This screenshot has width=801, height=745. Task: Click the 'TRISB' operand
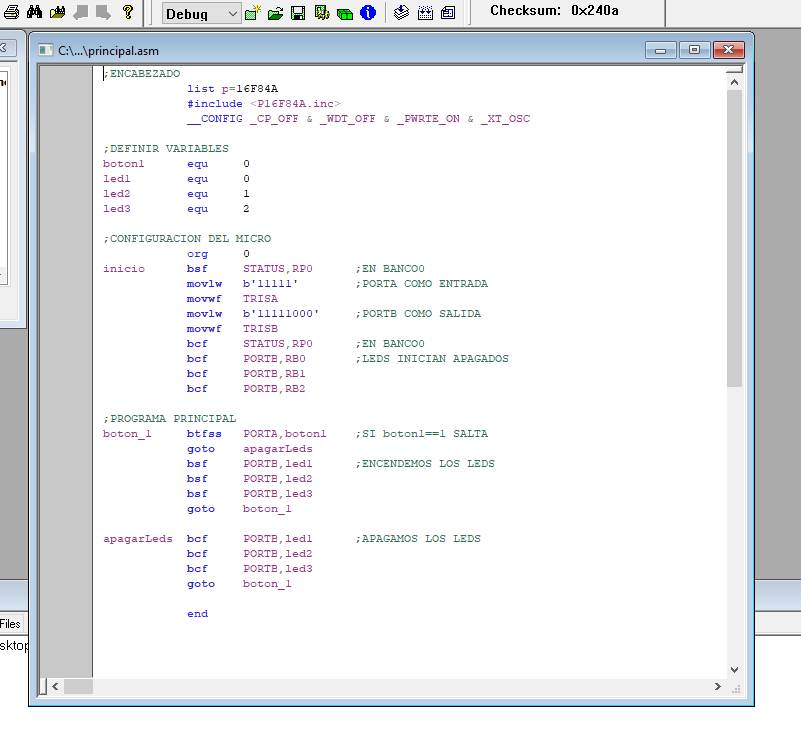tap(261, 329)
